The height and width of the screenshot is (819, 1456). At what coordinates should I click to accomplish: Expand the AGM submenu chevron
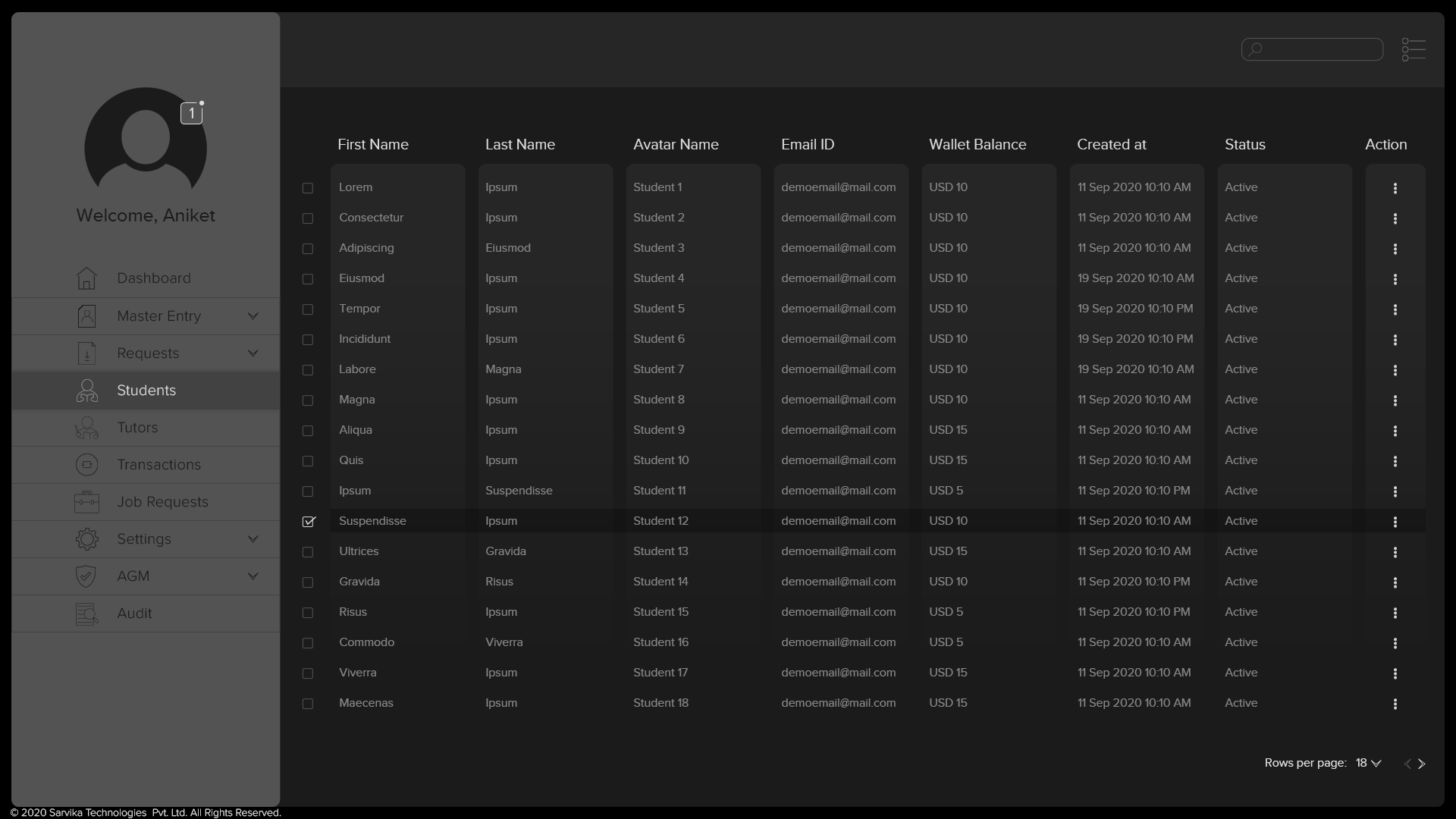253,576
